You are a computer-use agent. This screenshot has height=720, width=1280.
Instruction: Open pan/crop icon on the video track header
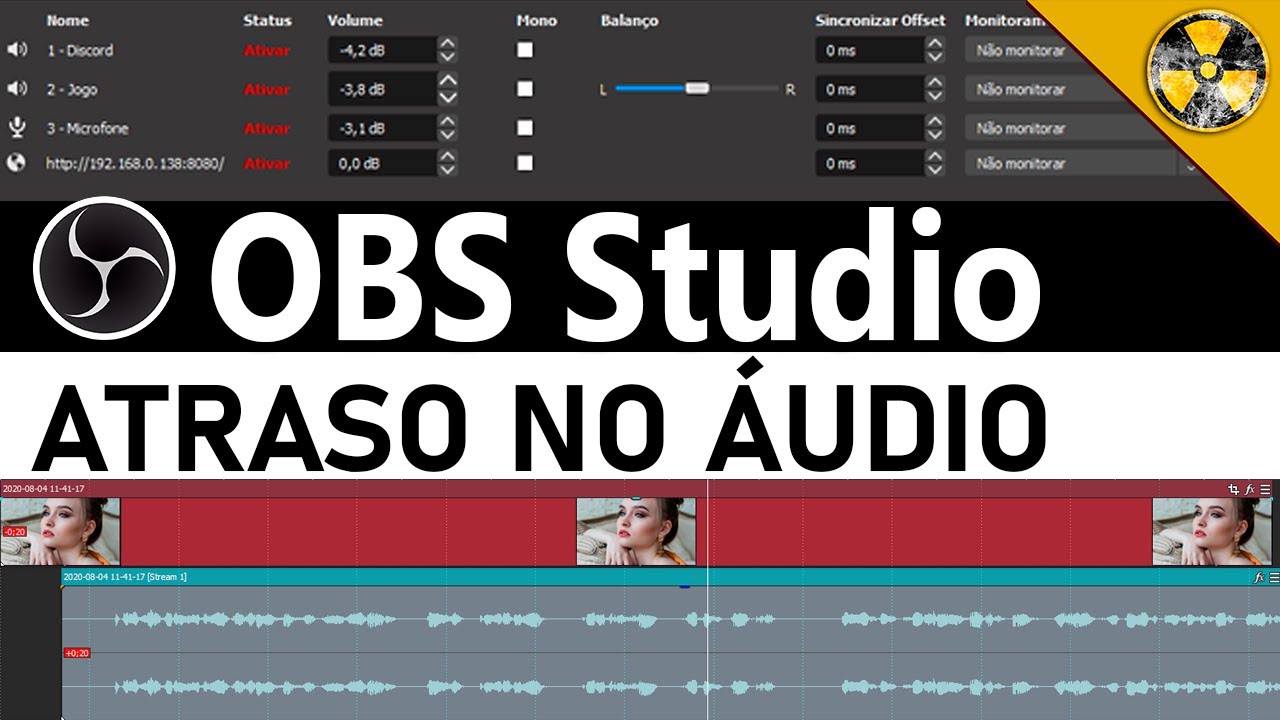point(1234,489)
